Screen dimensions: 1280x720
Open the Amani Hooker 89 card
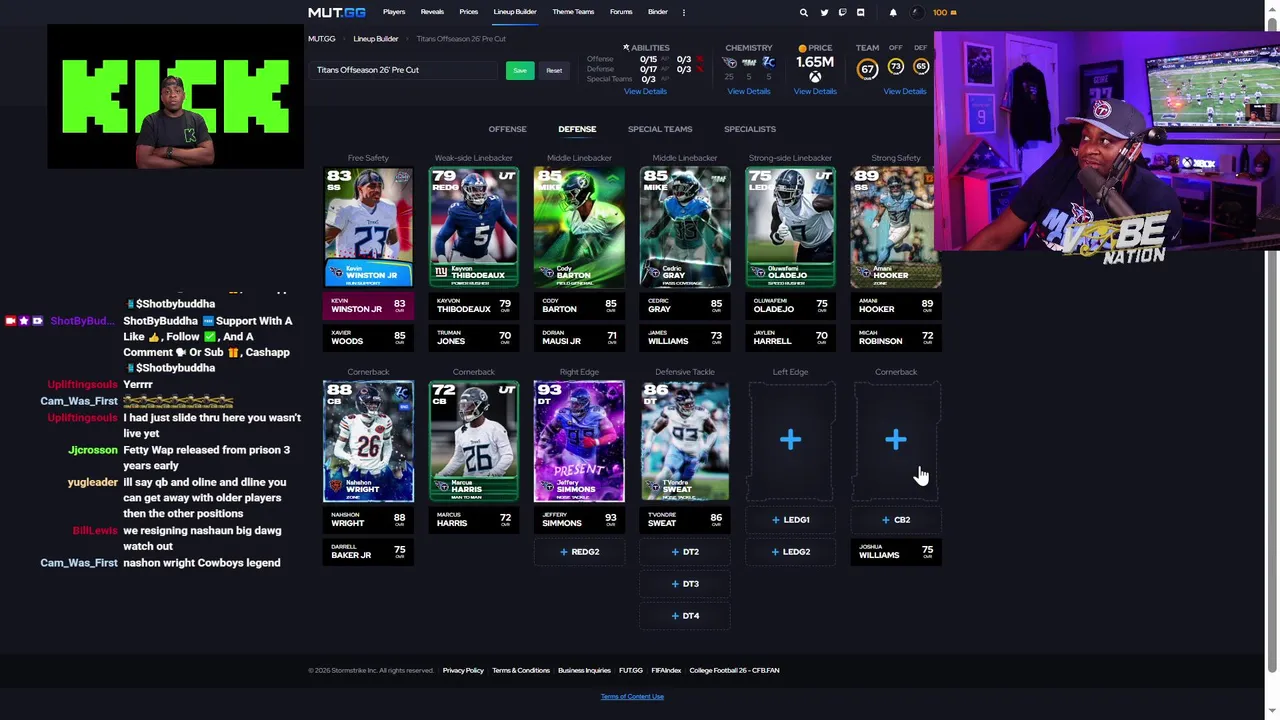[895, 227]
